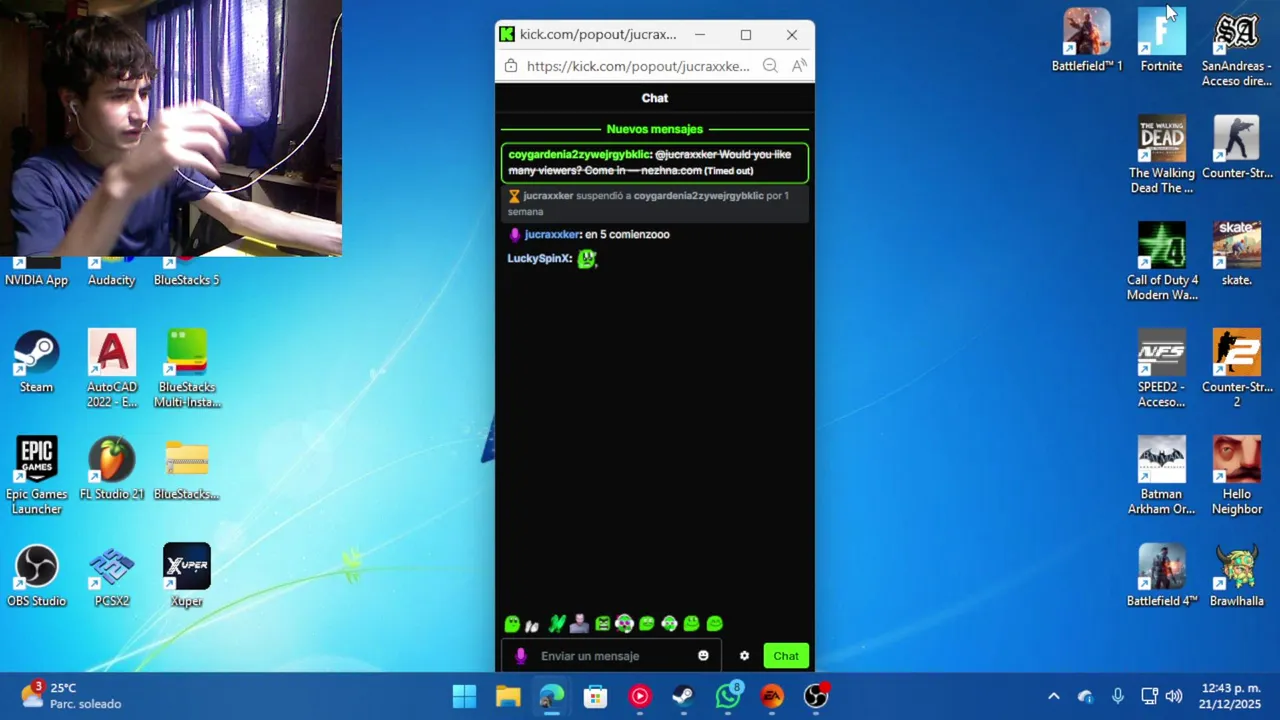Open Battlefield 4 desktop shortcut

click(x=1161, y=576)
